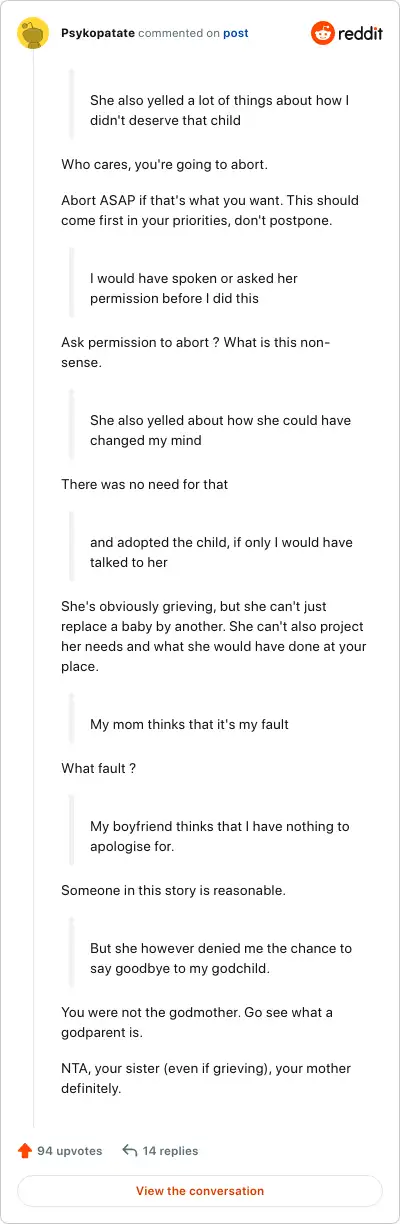Click the 'View the conversation' button
The height and width of the screenshot is (1224, 400).
pyautogui.click(x=200, y=1191)
